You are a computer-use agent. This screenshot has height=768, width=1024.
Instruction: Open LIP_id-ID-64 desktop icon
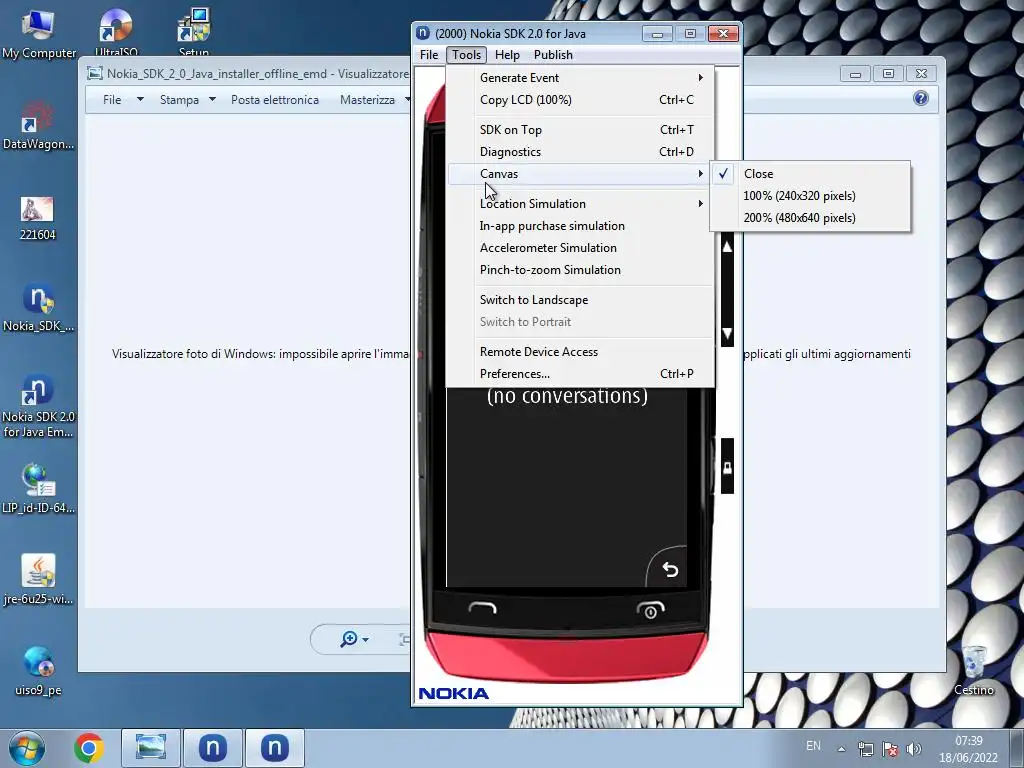pyautogui.click(x=38, y=488)
